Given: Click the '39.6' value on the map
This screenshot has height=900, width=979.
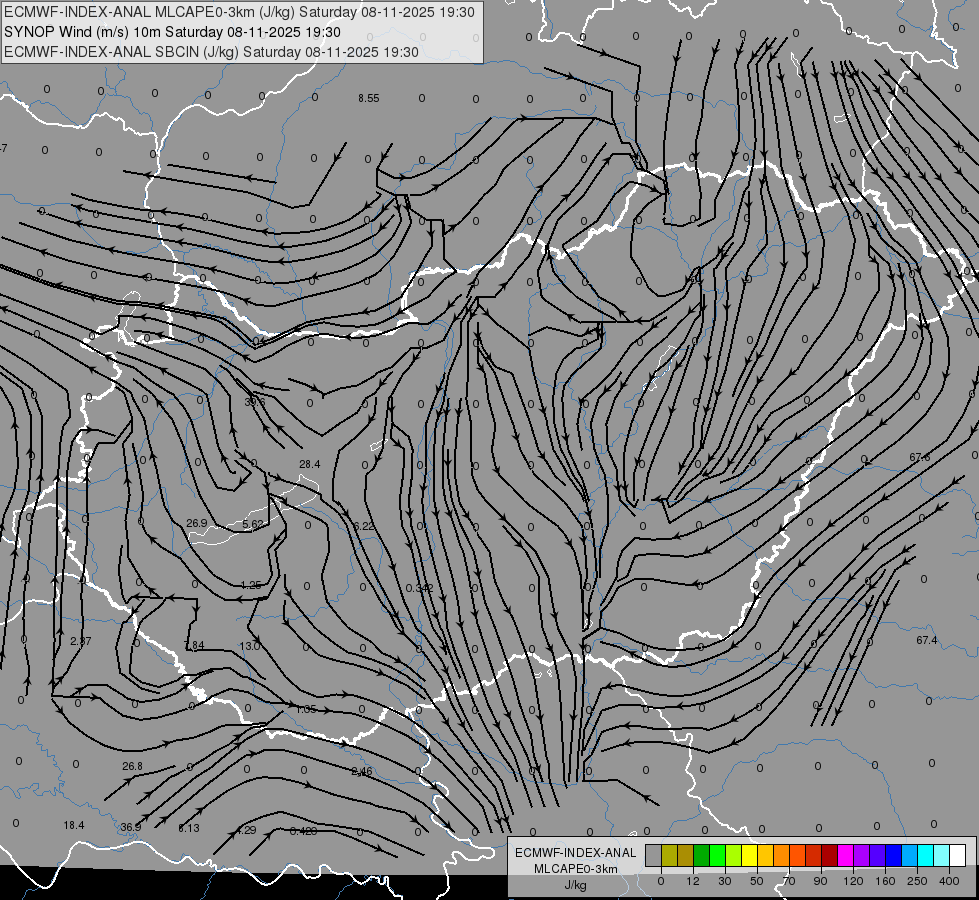Looking at the screenshot, I should click(x=255, y=402).
